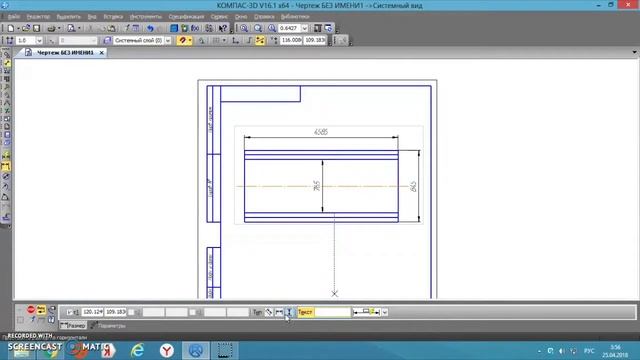Click the Open file icon
Screen dimensions: 640x360
pyautogui.click(x=26, y=28)
